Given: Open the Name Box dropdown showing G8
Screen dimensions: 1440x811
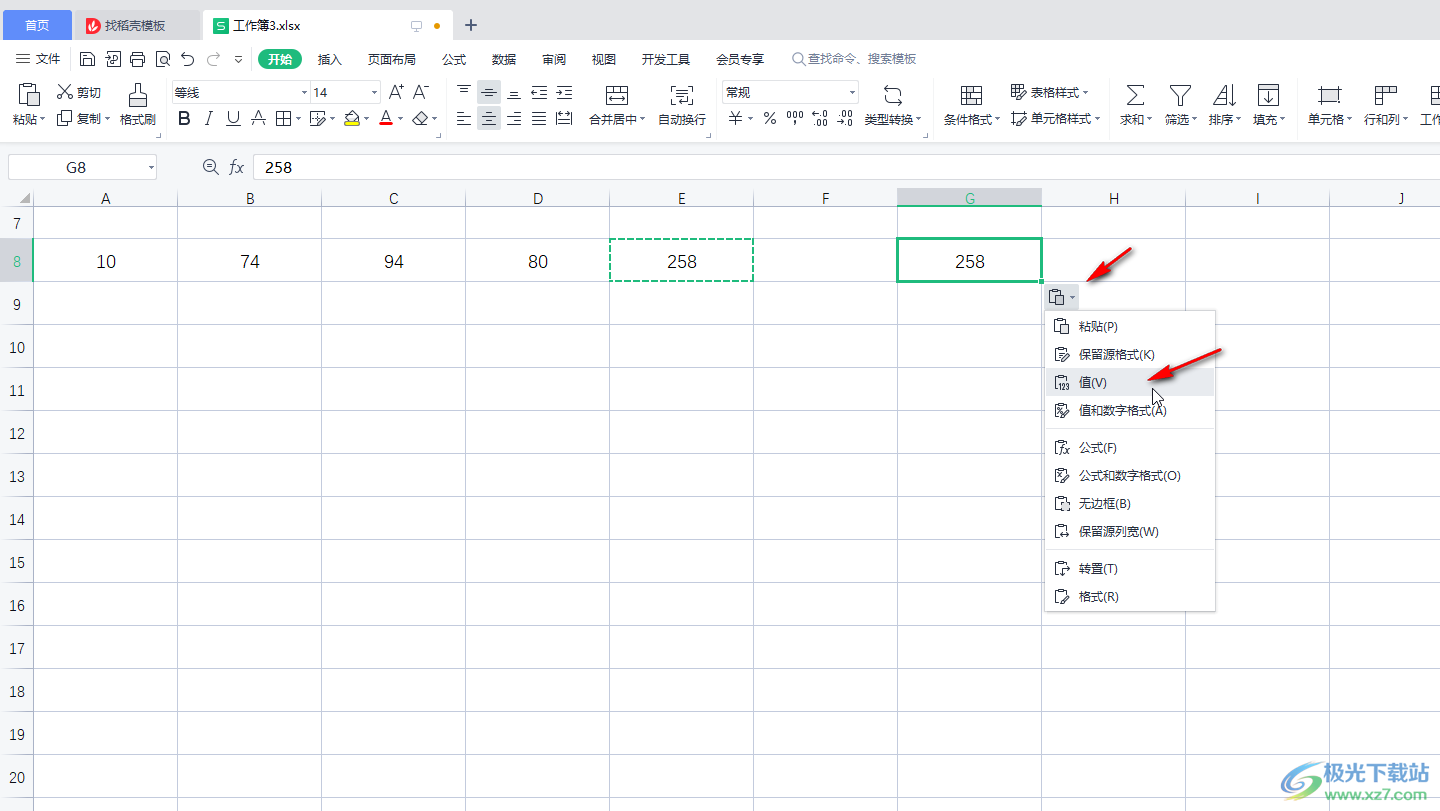Looking at the screenshot, I should [x=151, y=167].
